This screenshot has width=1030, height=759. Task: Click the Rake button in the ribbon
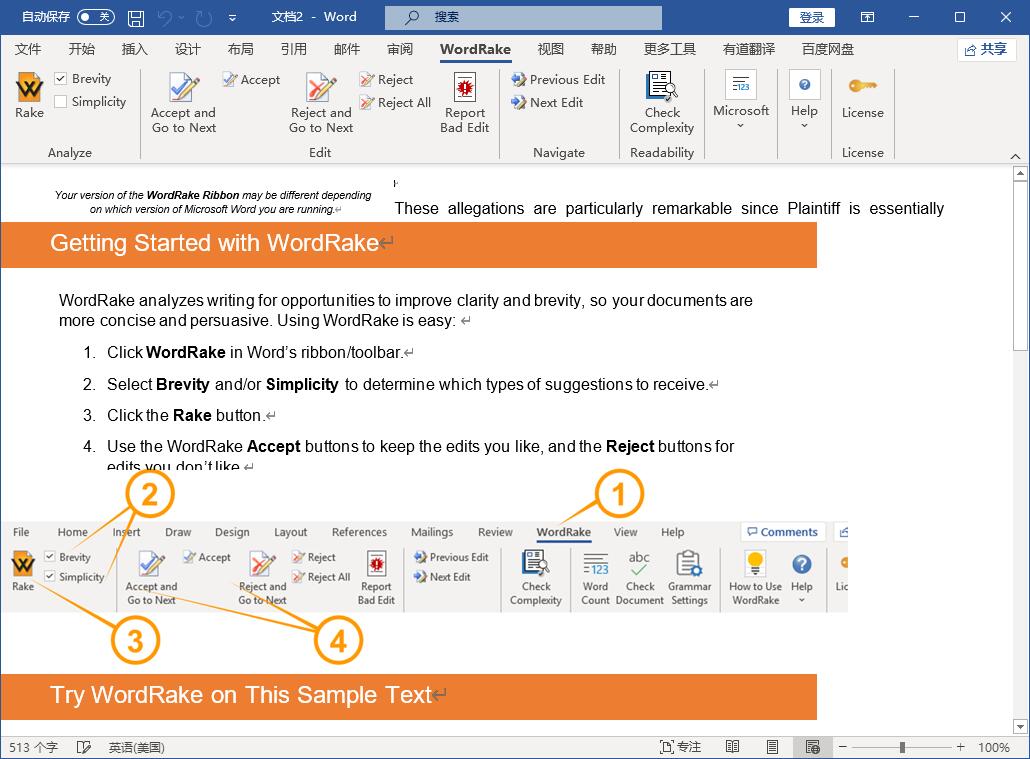coord(30,95)
